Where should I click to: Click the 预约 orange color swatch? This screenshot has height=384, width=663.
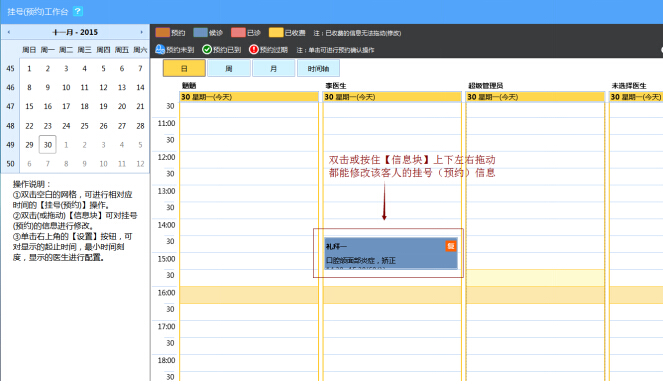coord(163,33)
